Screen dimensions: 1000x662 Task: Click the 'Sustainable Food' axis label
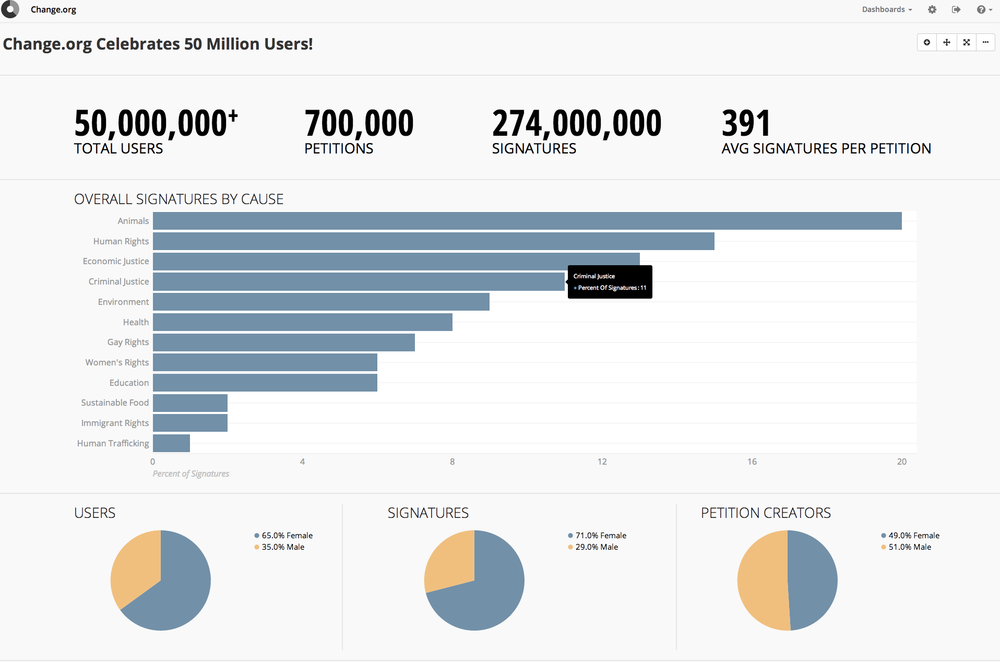point(115,403)
